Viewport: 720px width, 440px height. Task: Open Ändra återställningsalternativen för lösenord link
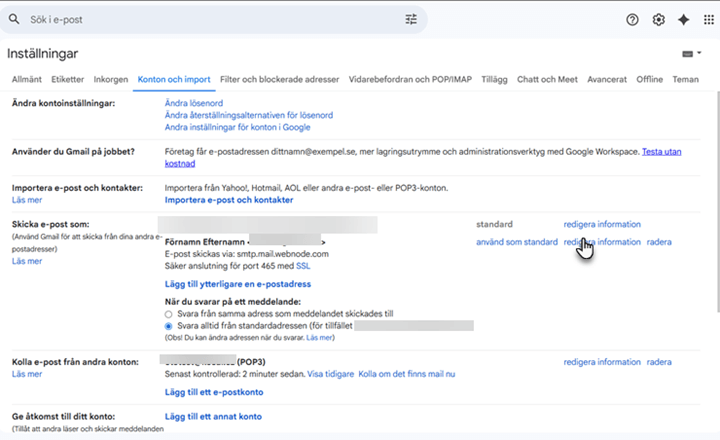coord(249,115)
